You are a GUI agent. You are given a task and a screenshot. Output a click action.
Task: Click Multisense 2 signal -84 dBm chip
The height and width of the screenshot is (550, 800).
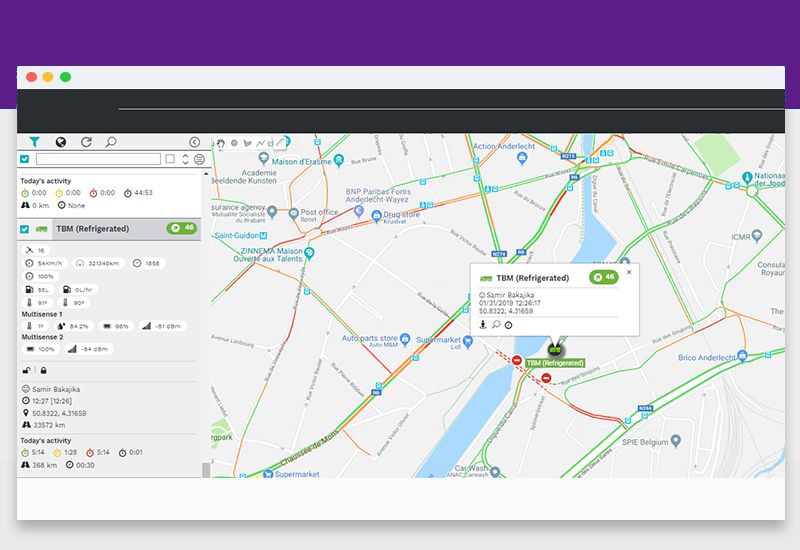click(x=88, y=349)
